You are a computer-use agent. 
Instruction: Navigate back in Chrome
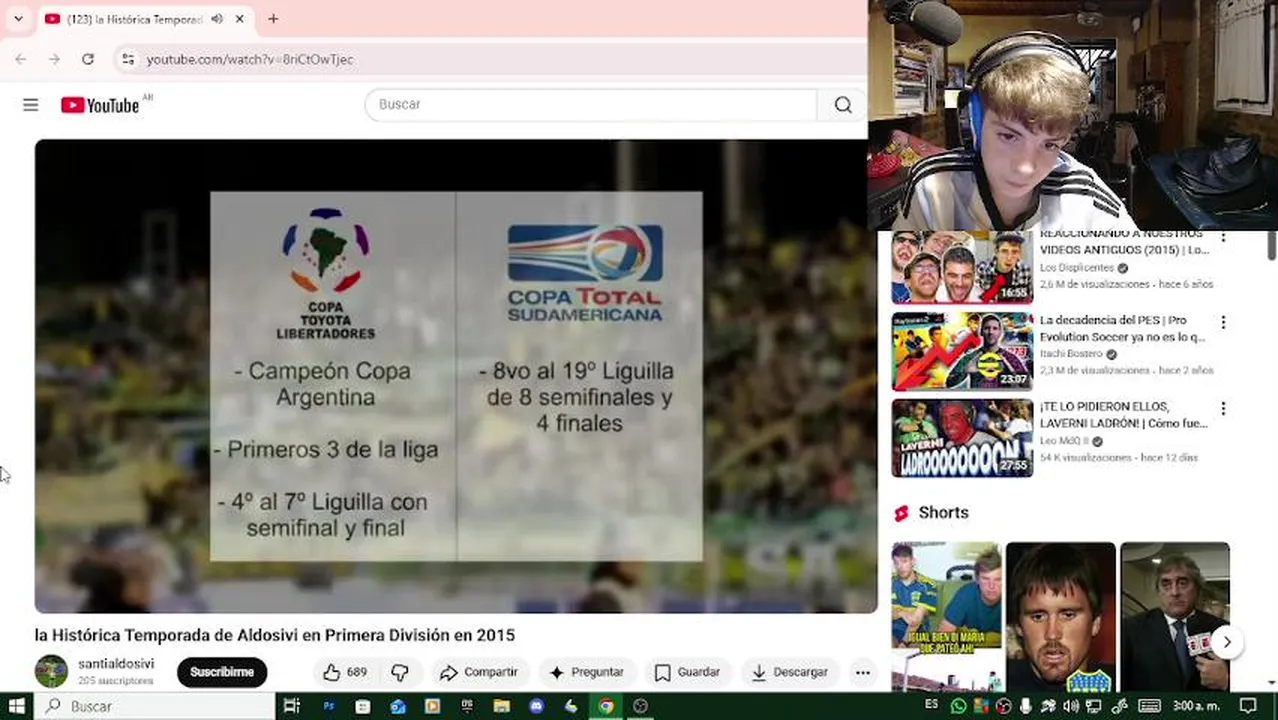coord(21,59)
